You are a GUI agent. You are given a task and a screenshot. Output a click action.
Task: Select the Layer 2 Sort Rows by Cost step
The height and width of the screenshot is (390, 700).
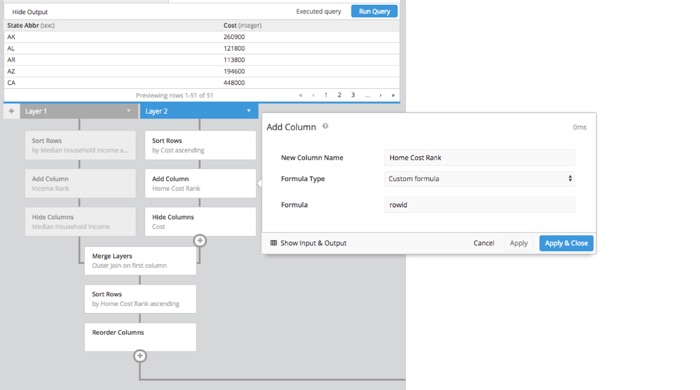pyautogui.click(x=200, y=145)
